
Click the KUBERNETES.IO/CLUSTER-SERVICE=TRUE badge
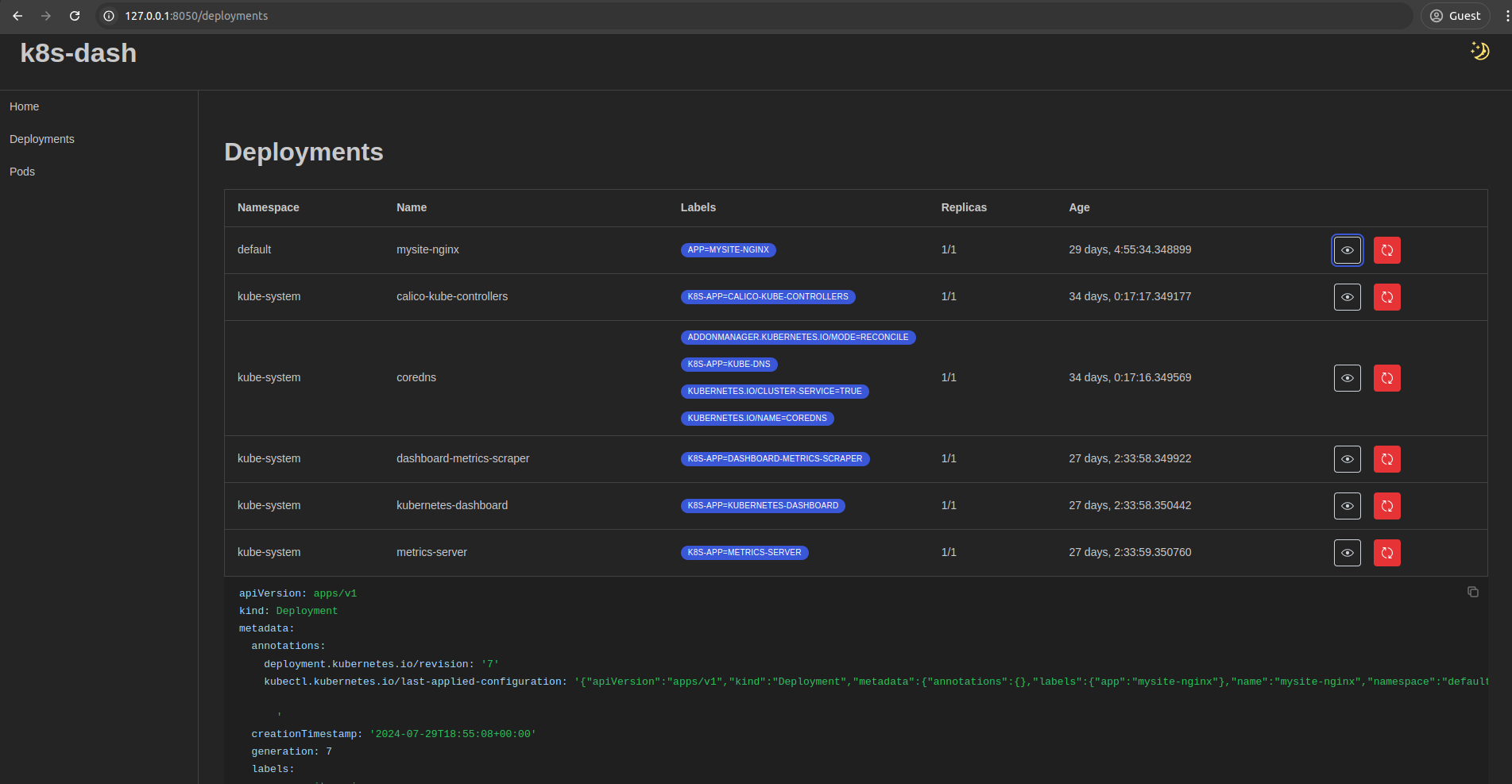[775, 391]
